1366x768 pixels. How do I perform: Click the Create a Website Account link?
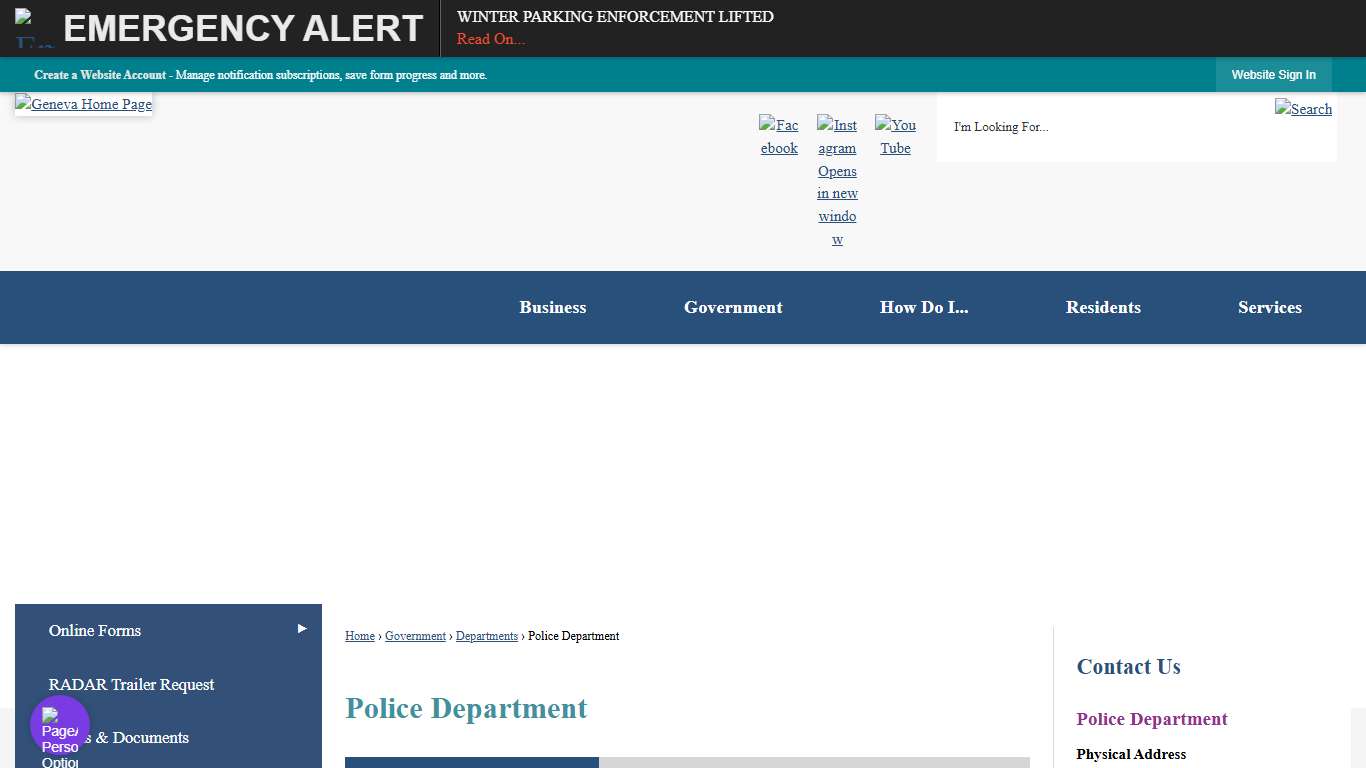(100, 75)
